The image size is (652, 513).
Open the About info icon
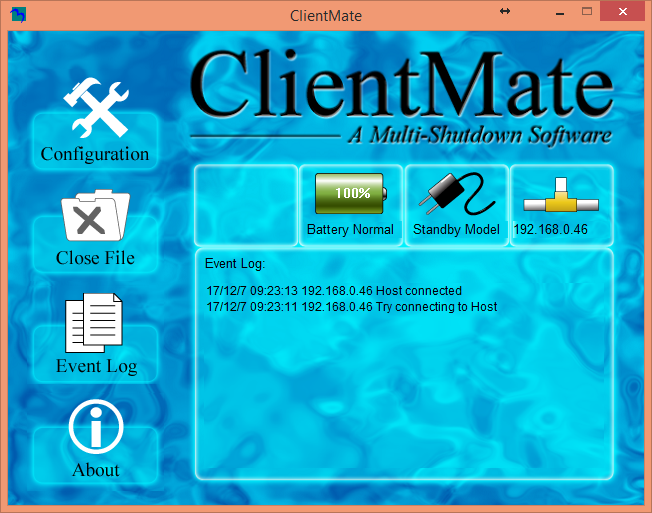coord(96,427)
